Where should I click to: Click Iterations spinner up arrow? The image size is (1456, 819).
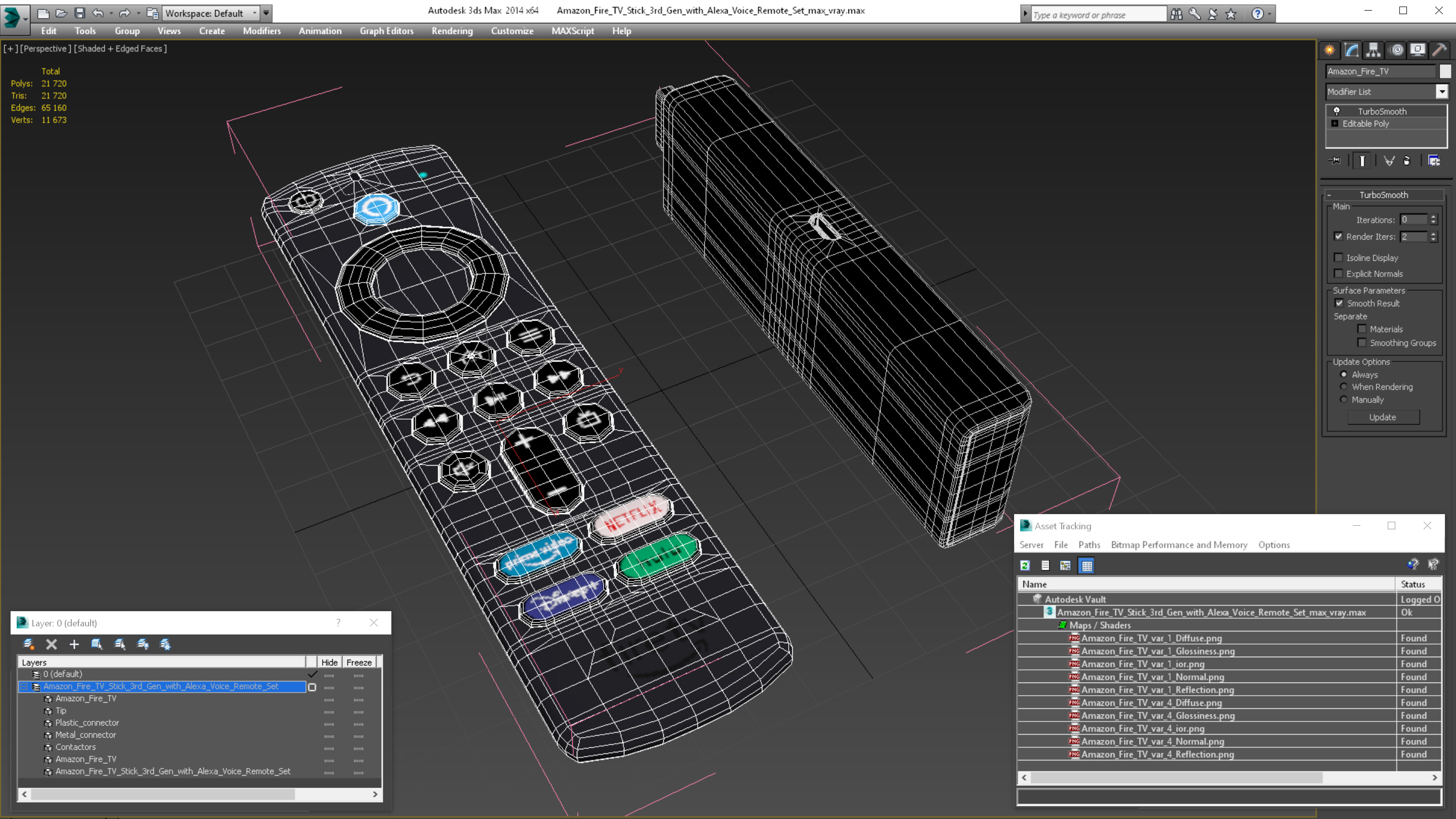click(x=1433, y=216)
